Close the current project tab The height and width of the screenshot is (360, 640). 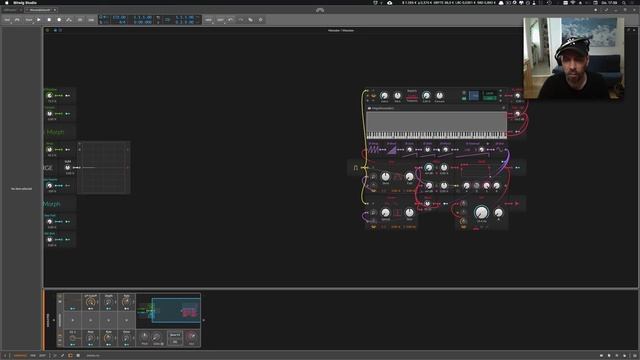(x=55, y=10)
